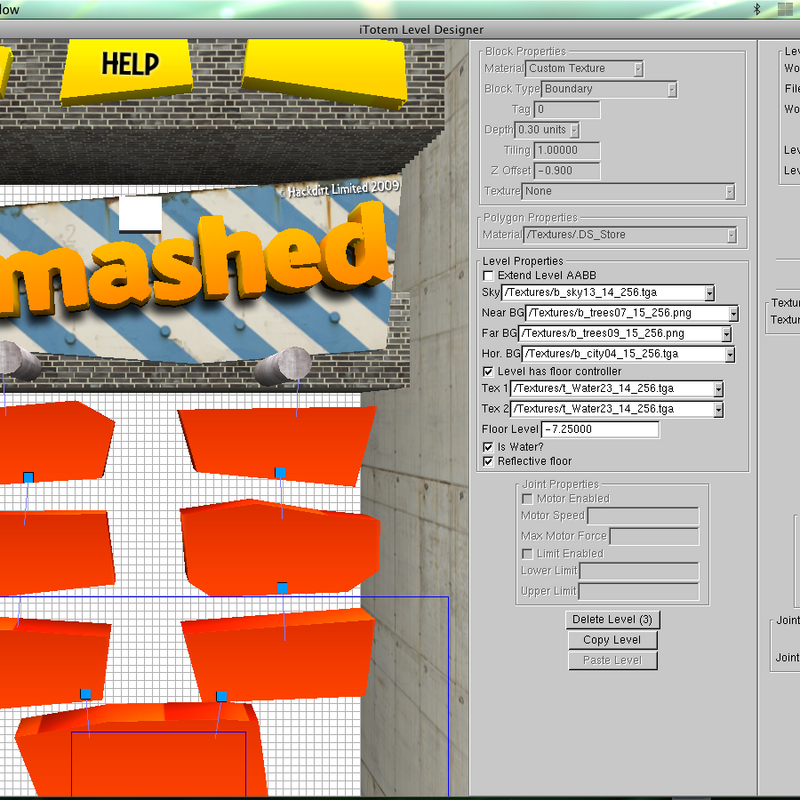Image resolution: width=800 pixels, height=800 pixels.
Task: Open the Block Properties Texture None dropdown
Action: click(x=628, y=191)
